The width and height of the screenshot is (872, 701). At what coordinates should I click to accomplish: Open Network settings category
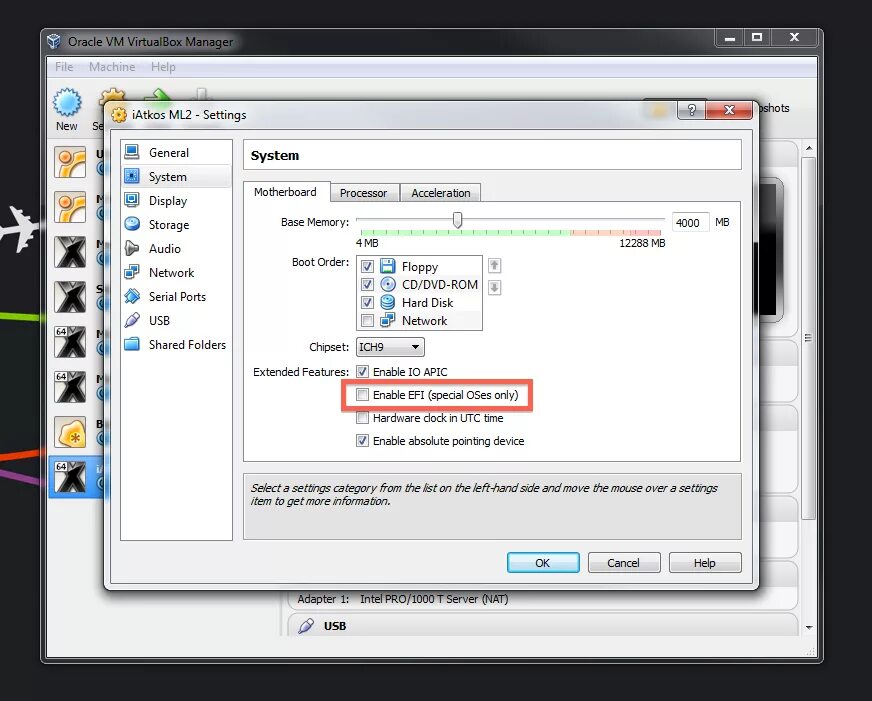tap(176, 272)
